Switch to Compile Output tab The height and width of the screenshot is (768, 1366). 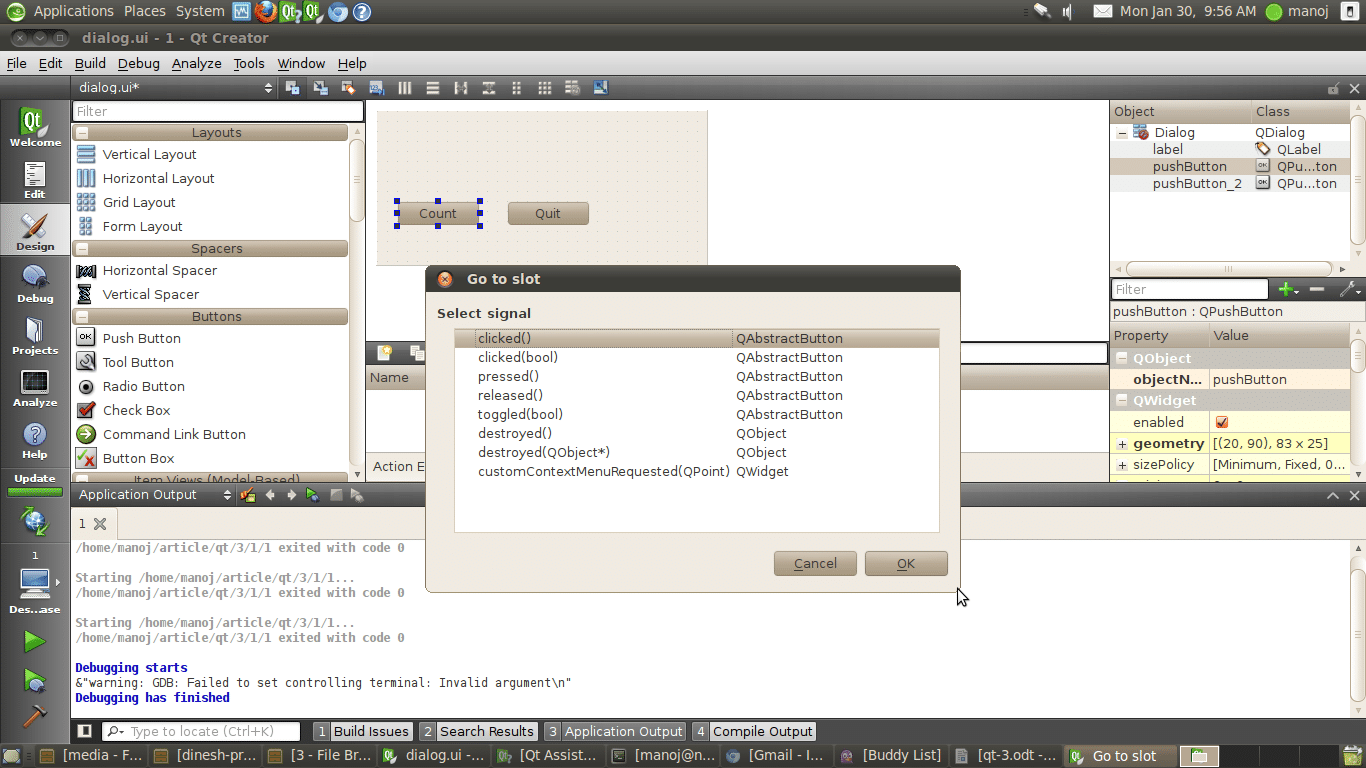point(753,731)
